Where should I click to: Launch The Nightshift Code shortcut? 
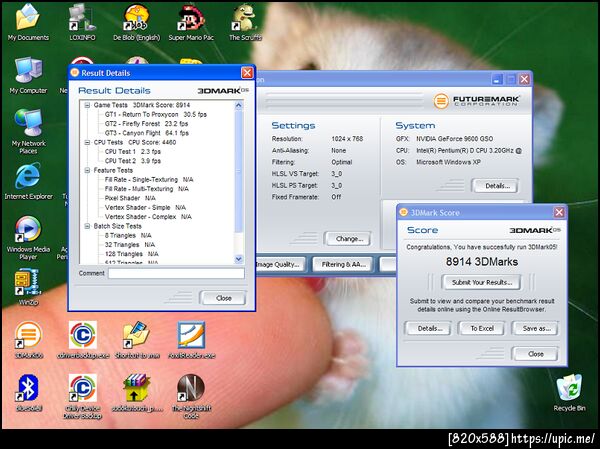(x=191, y=397)
